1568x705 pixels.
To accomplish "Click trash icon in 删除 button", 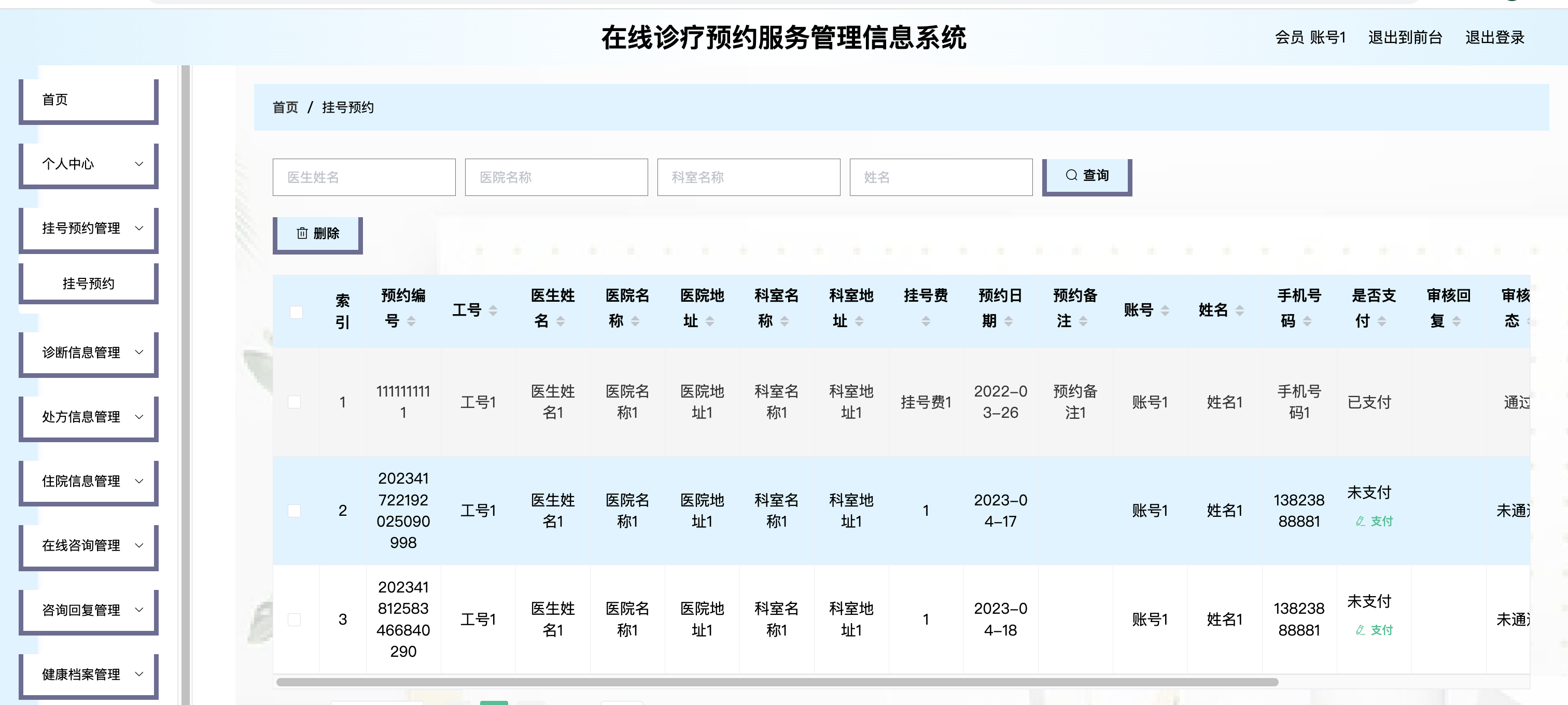I will 302,233.
